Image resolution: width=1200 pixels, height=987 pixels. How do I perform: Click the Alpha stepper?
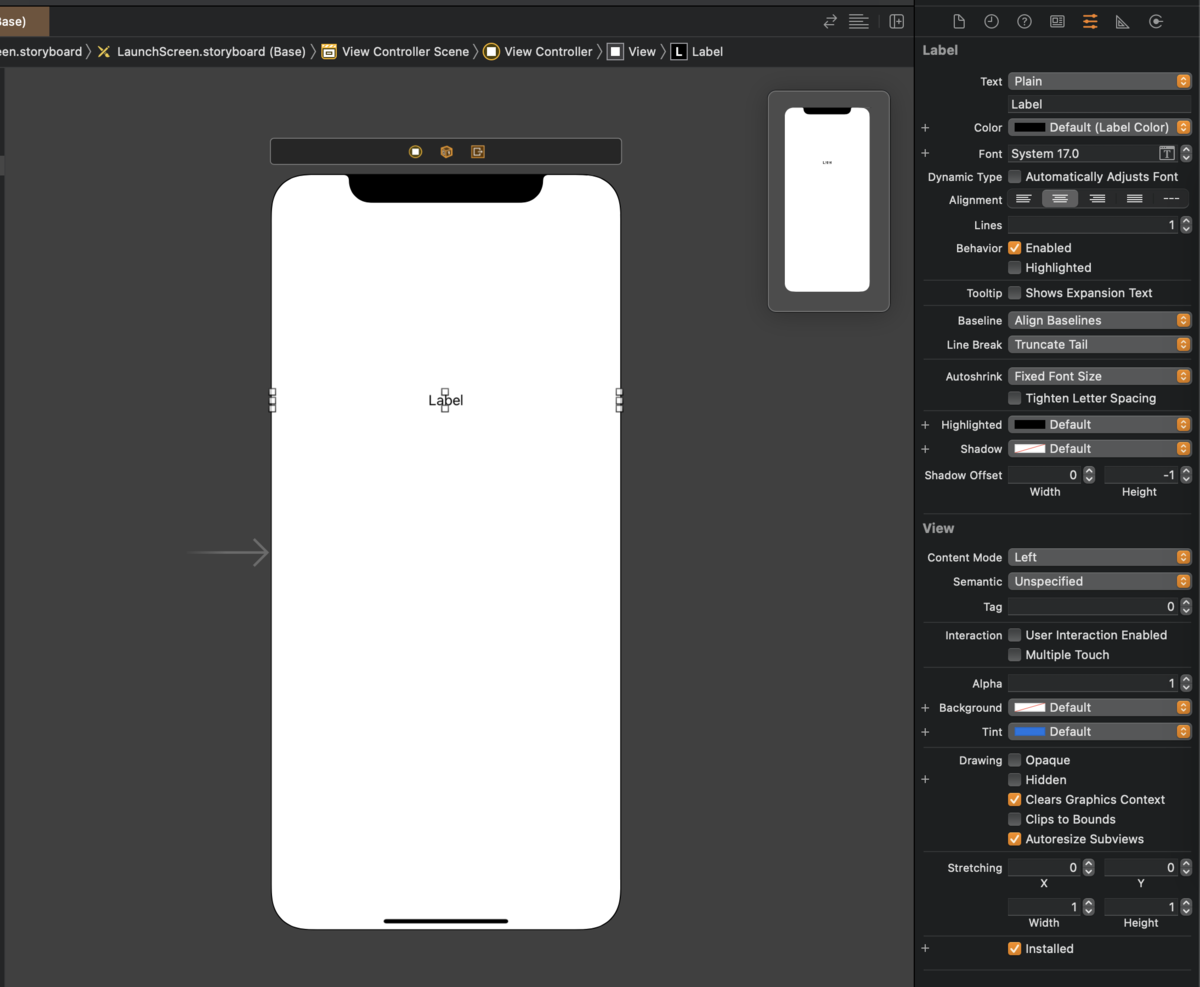tap(1186, 684)
